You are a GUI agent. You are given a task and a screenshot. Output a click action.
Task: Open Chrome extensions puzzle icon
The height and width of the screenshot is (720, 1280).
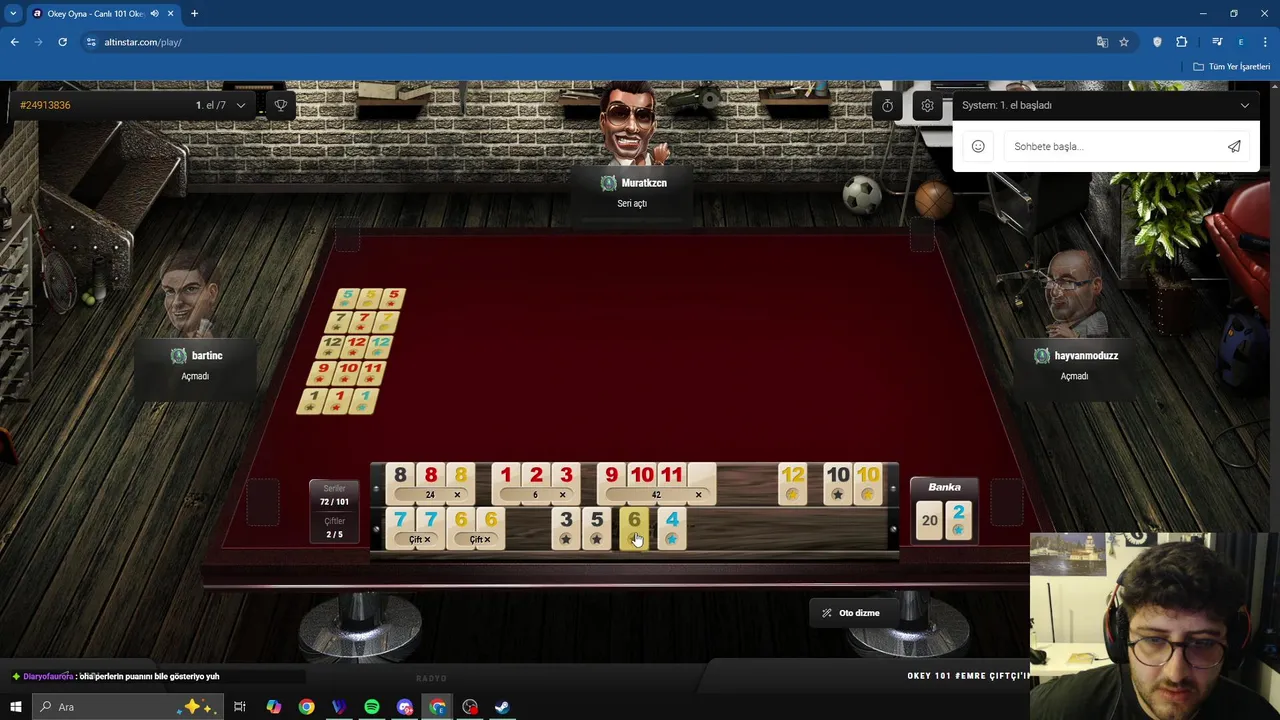click(x=1182, y=42)
